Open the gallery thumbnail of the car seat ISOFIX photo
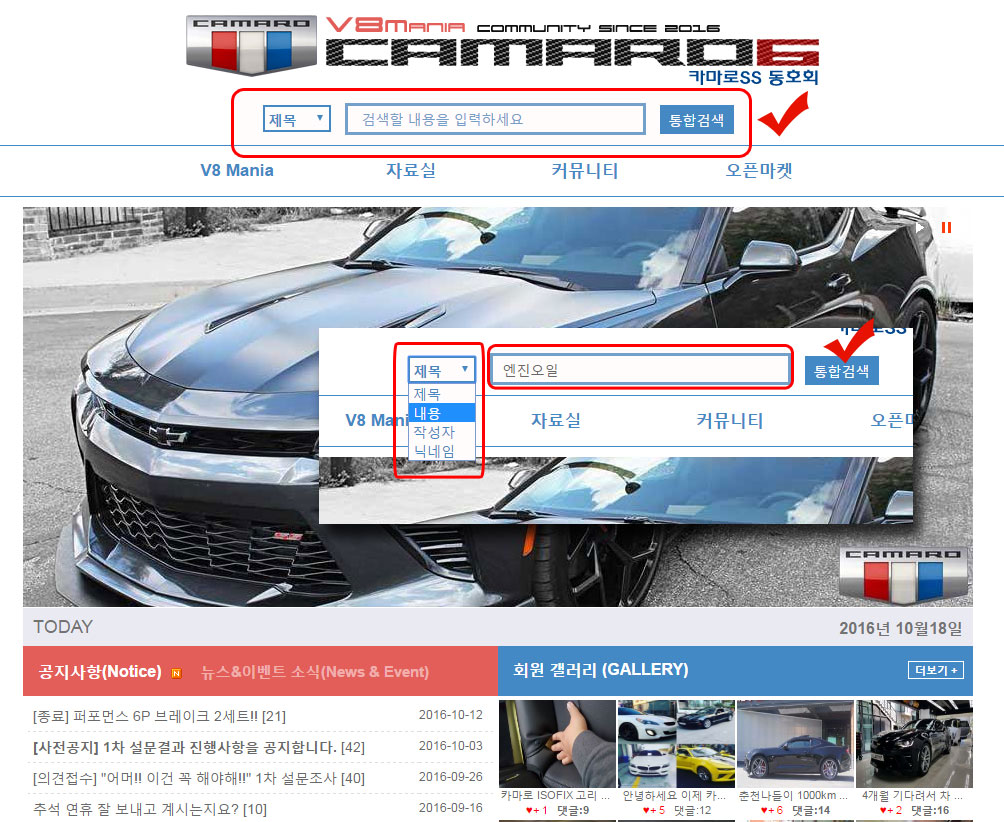The height and width of the screenshot is (822, 1004). tap(557, 744)
